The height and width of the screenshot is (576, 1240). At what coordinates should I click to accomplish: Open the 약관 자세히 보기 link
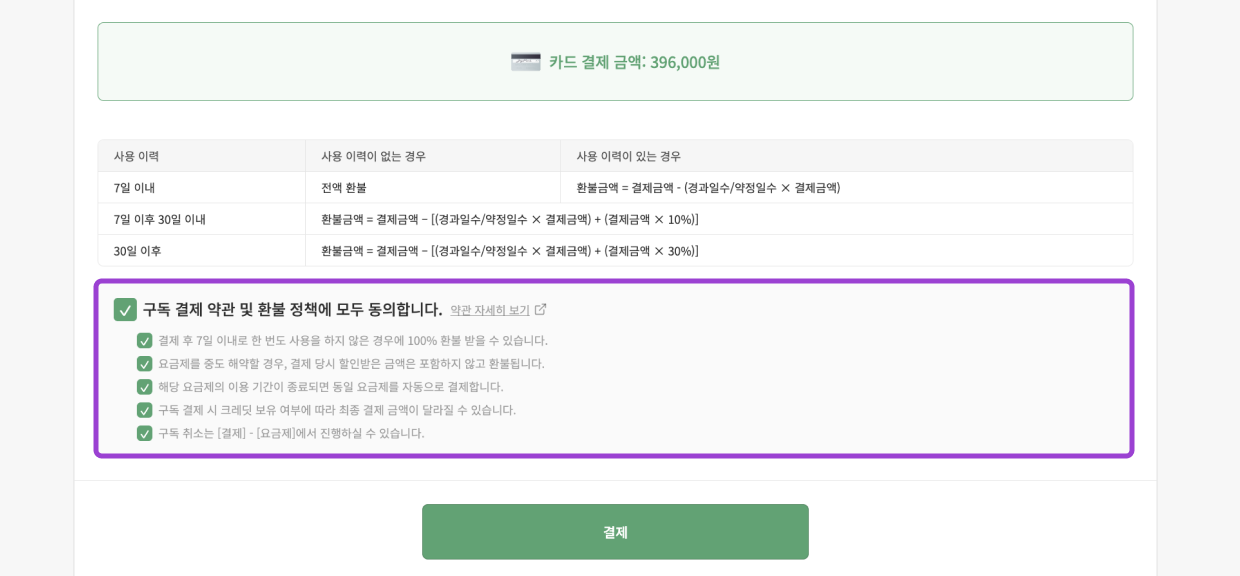tap(490, 310)
